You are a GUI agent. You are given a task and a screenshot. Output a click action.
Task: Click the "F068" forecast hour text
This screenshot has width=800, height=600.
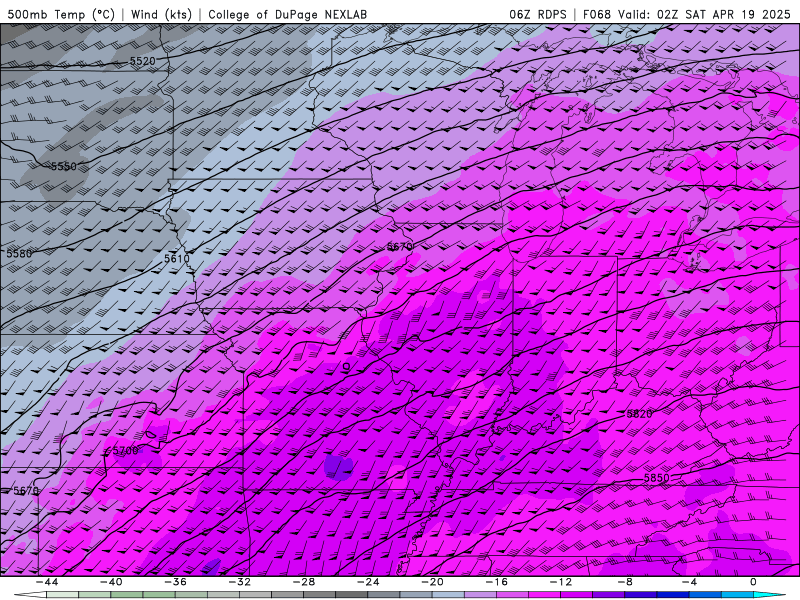596,14
